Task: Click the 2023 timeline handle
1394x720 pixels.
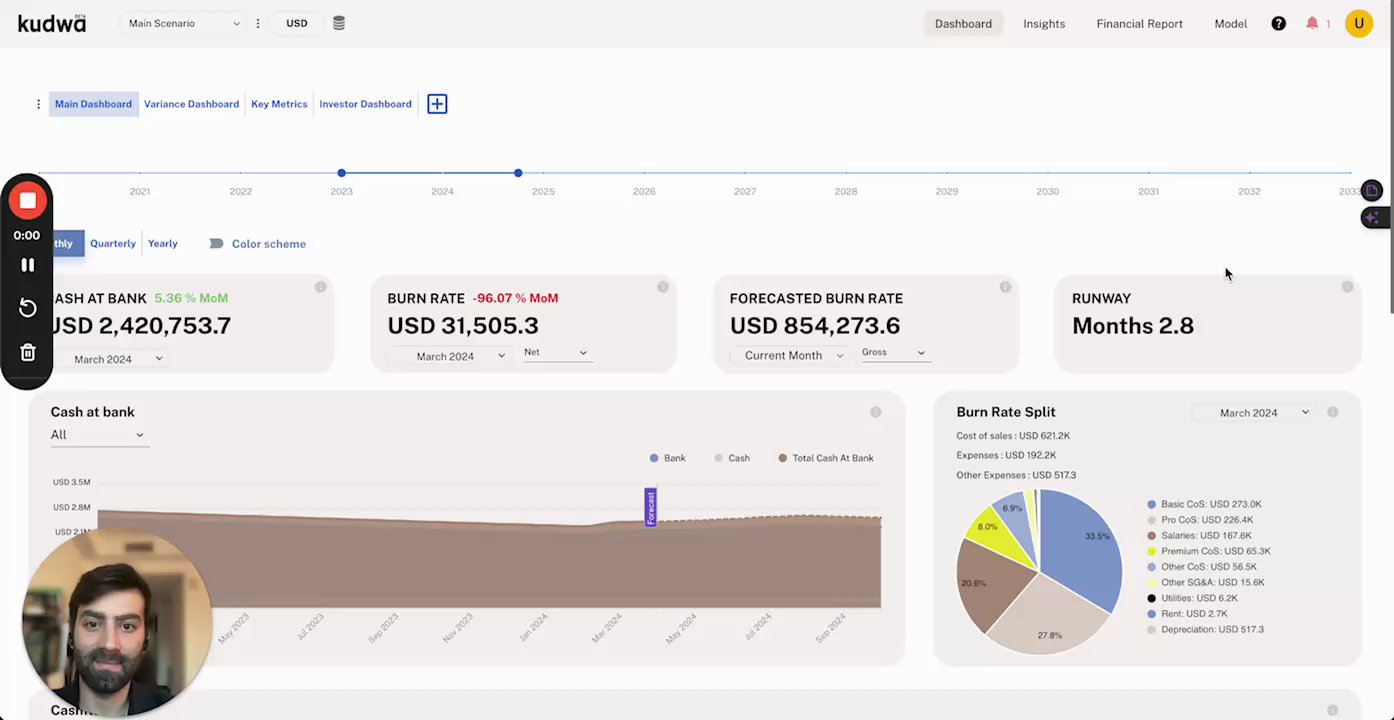Action: point(342,173)
